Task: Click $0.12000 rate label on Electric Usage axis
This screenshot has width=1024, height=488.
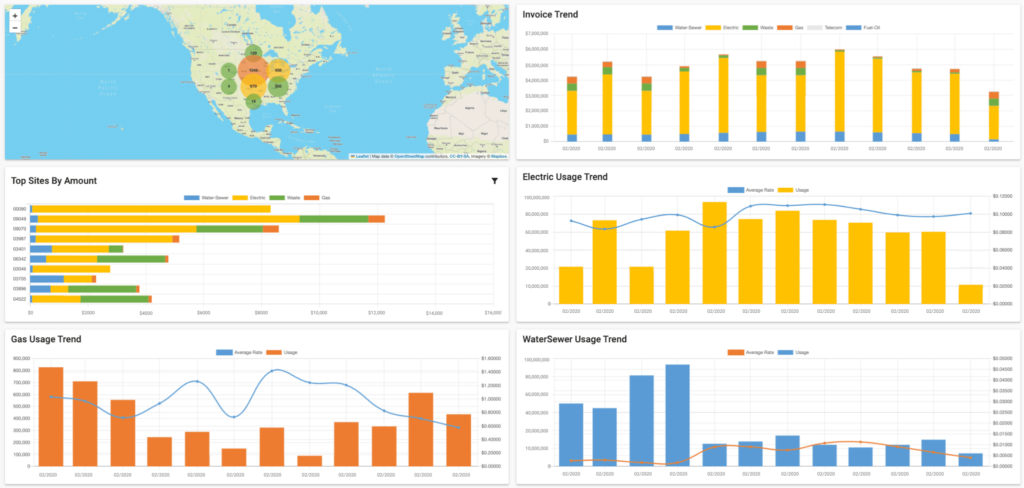Action: [x=1002, y=196]
